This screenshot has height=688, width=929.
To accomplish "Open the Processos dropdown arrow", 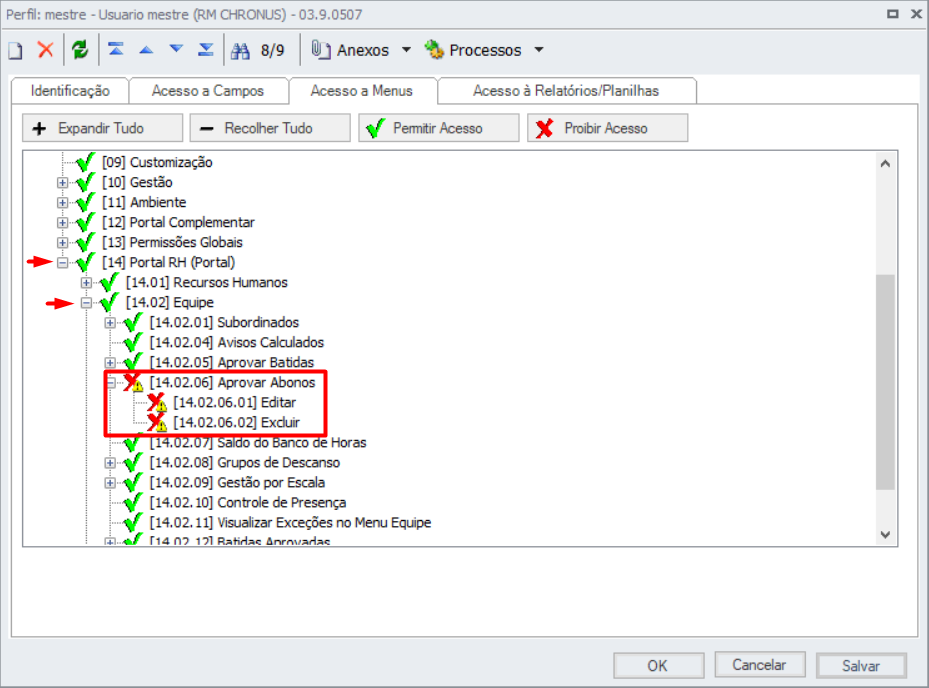I will coord(539,50).
